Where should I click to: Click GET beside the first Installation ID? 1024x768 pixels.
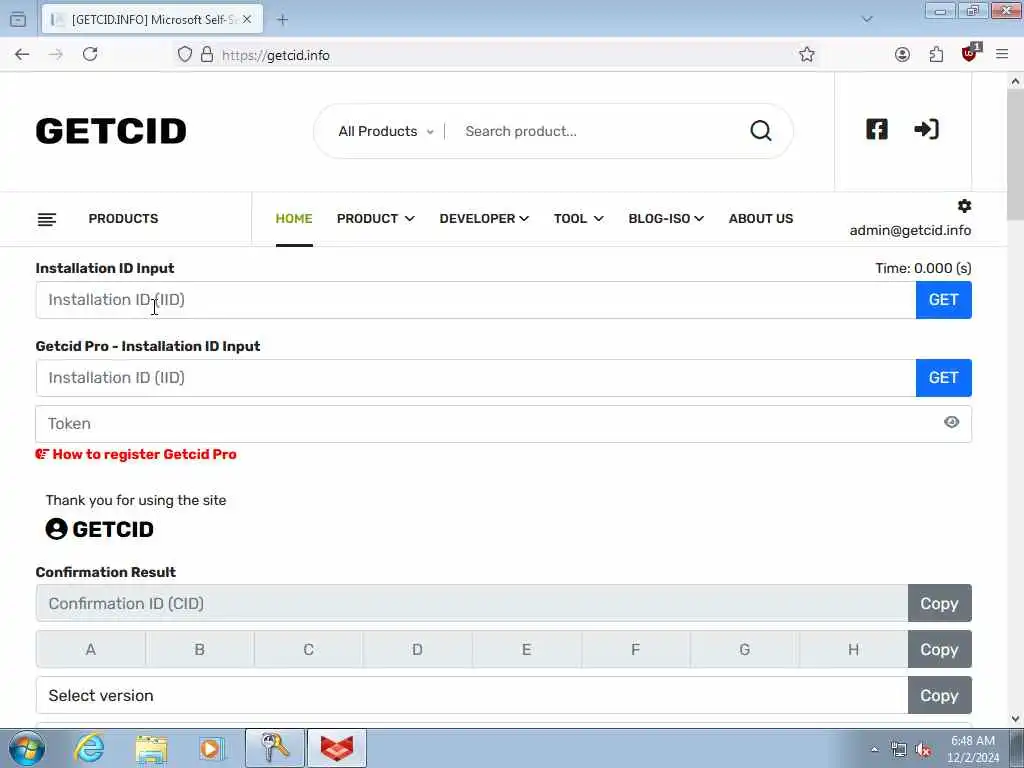944,300
